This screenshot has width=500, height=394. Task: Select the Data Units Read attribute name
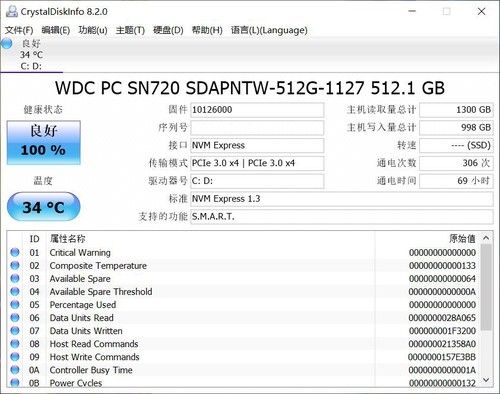point(81,318)
